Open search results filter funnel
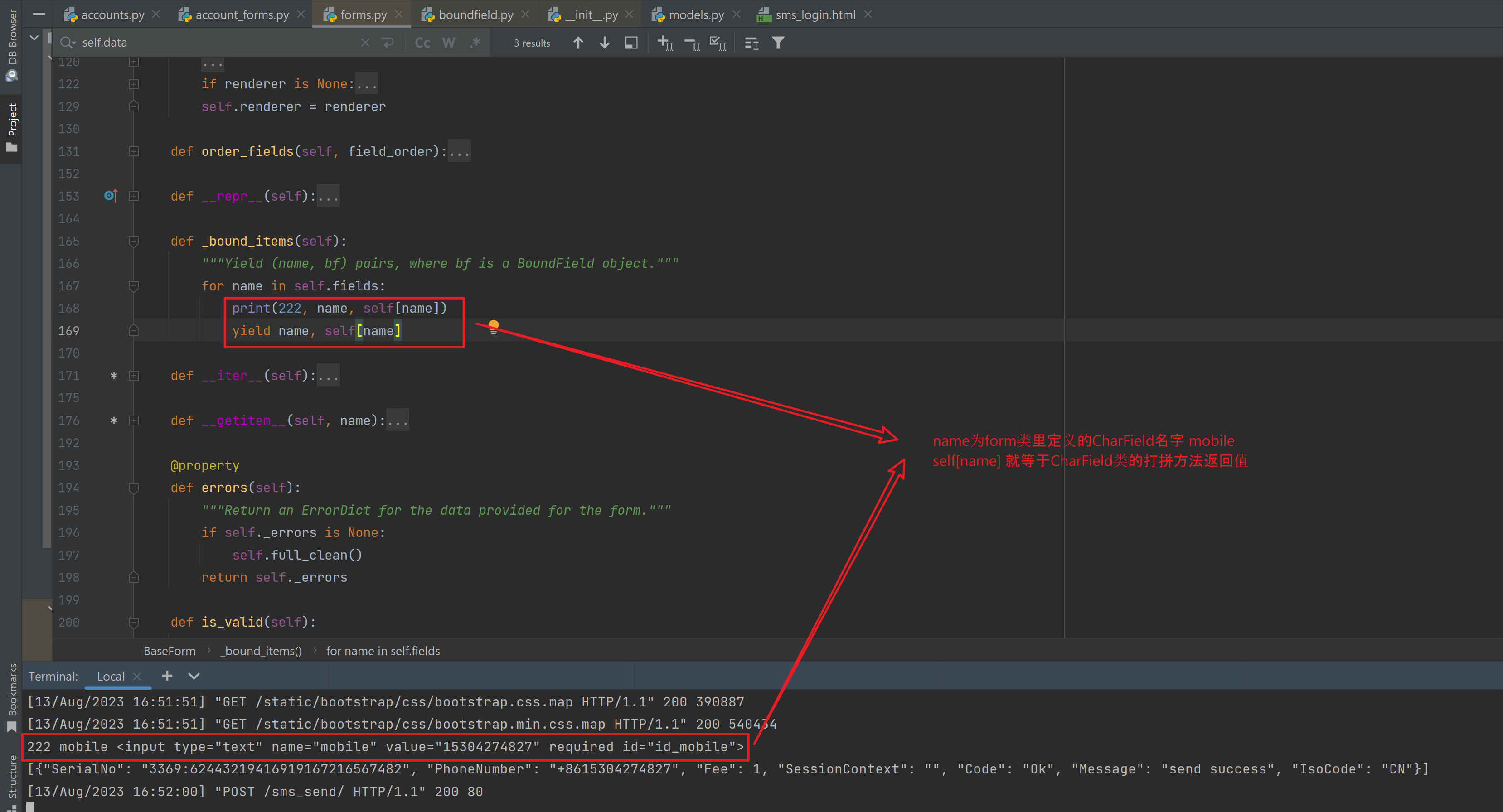This screenshot has width=1503, height=812. 778,43
